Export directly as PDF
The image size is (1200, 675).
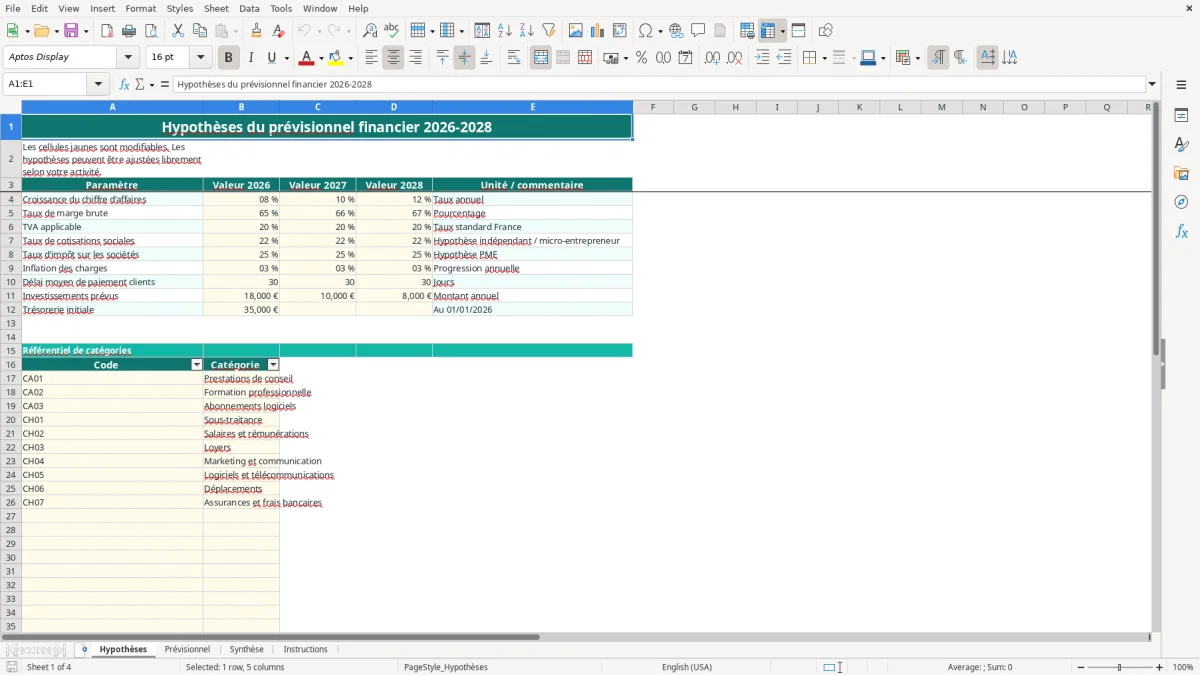pos(107,31)
